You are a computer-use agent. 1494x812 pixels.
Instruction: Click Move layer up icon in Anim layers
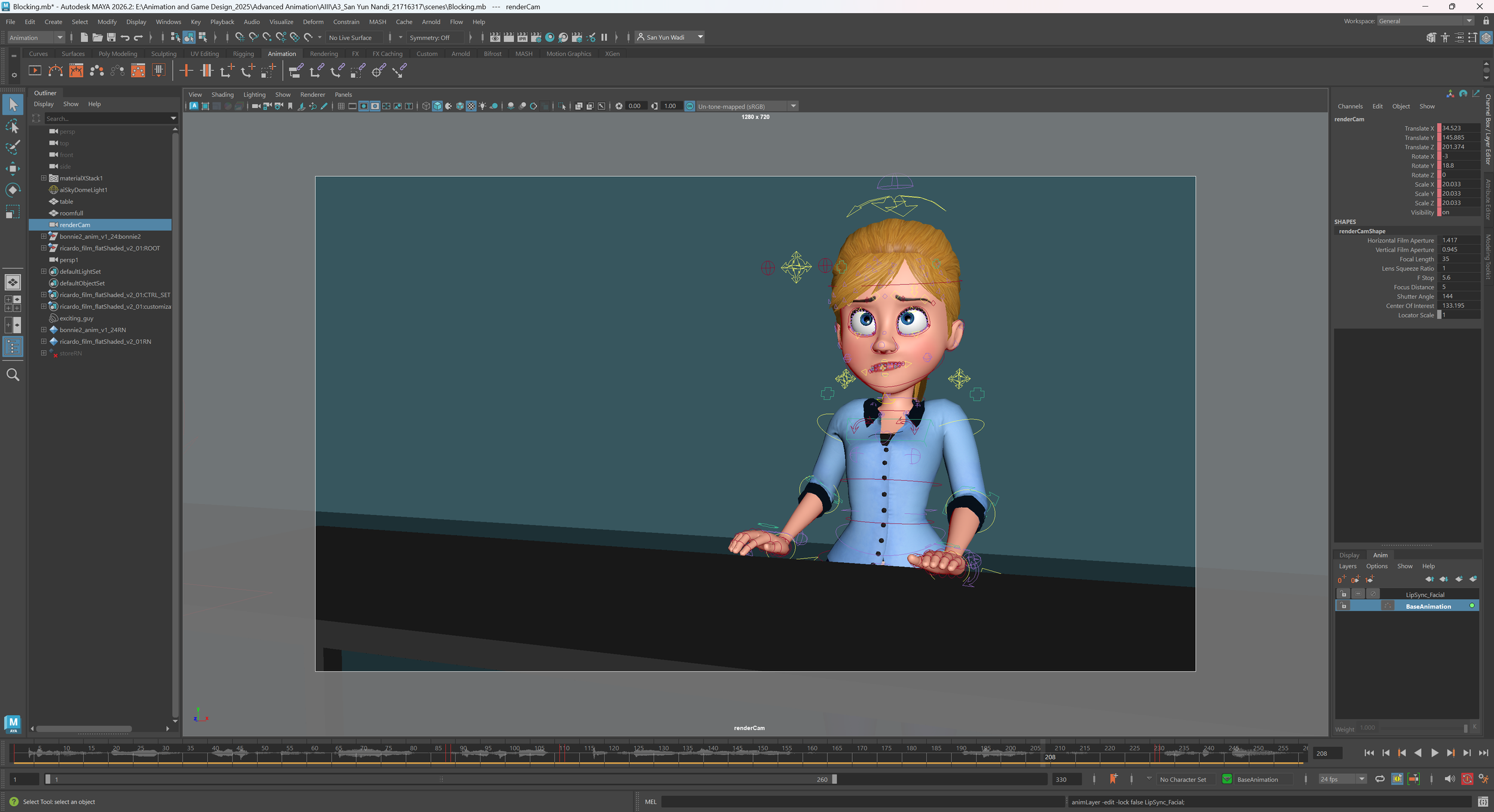point(1429,579)
